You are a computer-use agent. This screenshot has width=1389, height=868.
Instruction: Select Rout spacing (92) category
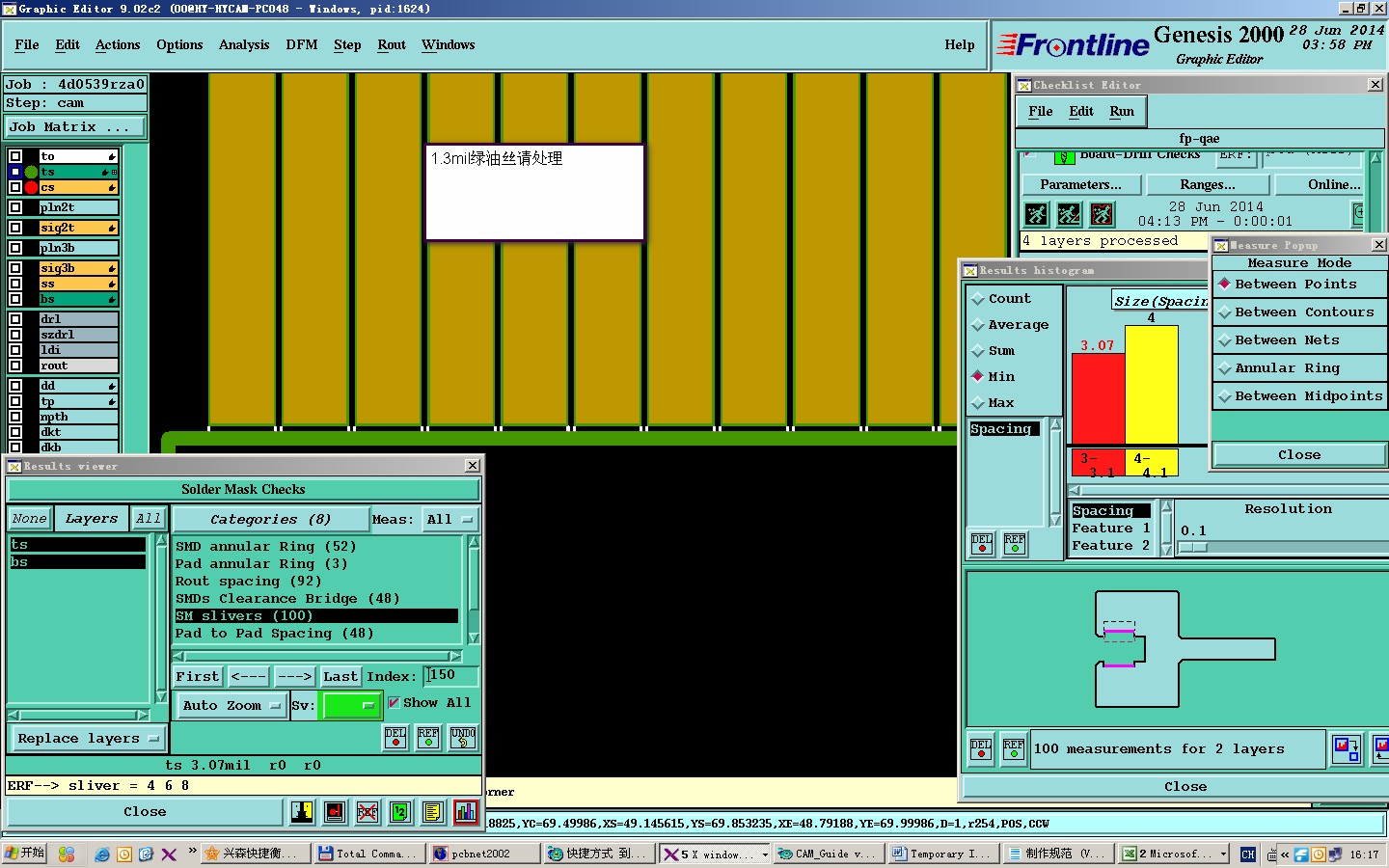click(x=316, y=582)
